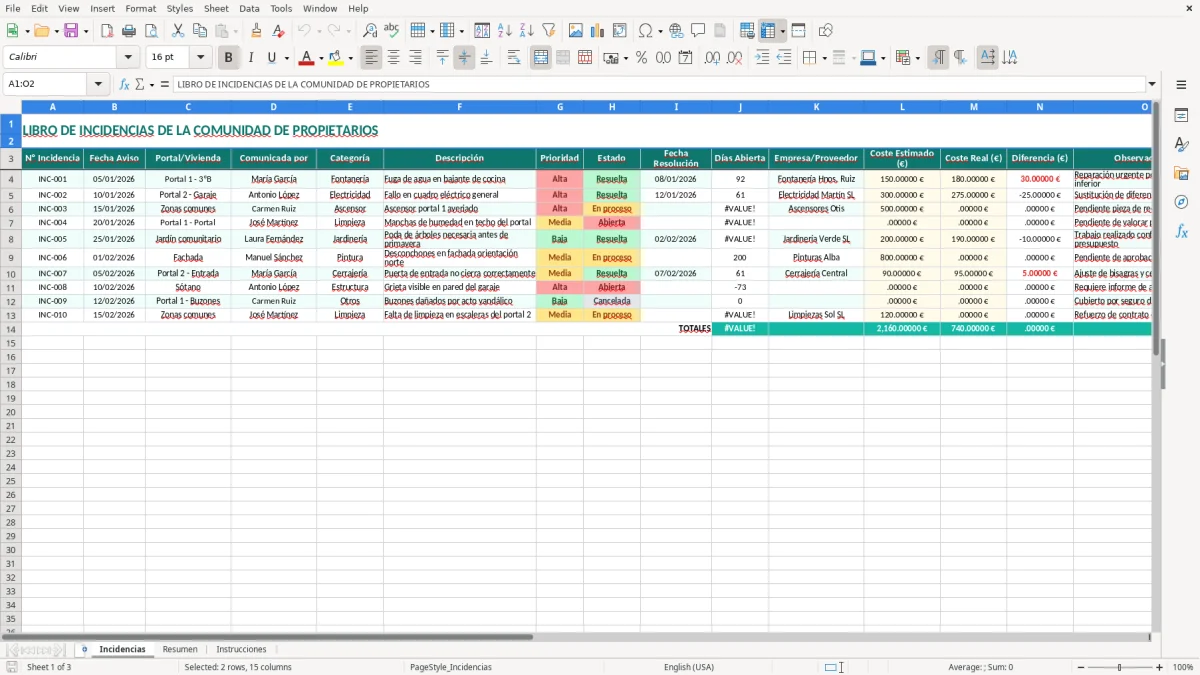Open Name Box dropdown arrow
1200x675 pixels.
coord(98,84)
